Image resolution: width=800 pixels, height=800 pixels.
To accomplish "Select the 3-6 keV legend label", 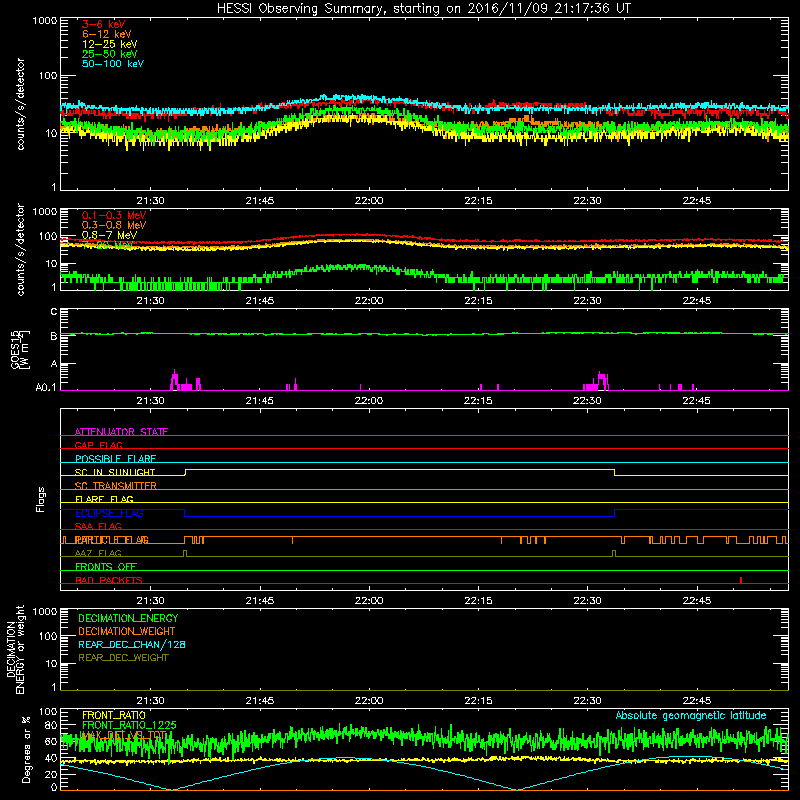I will point(104,24).
